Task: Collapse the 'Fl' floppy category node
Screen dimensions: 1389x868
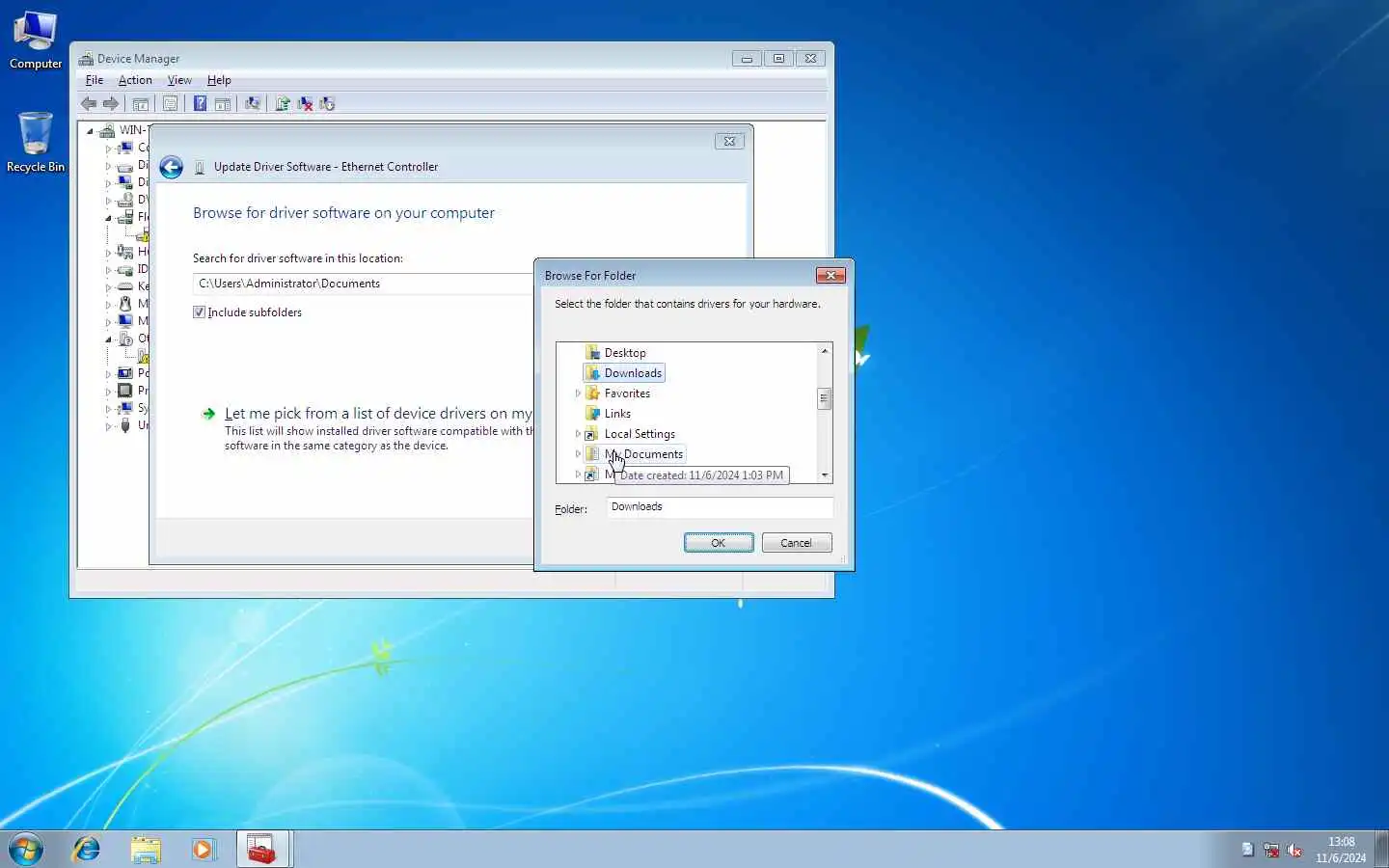Action: click(108, 218)
